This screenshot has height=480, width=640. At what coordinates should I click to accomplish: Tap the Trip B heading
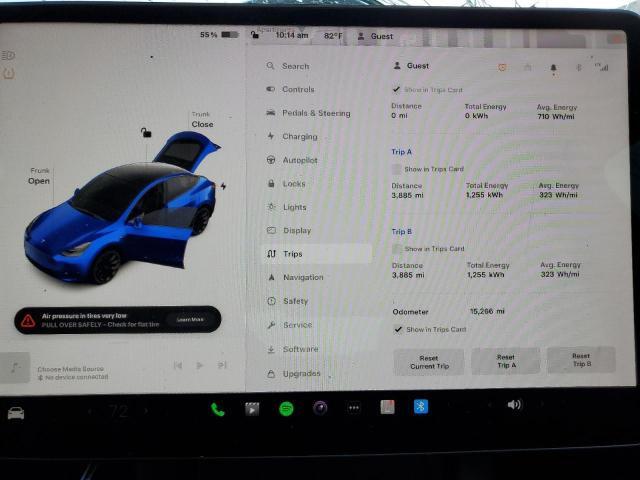[402, 231]
